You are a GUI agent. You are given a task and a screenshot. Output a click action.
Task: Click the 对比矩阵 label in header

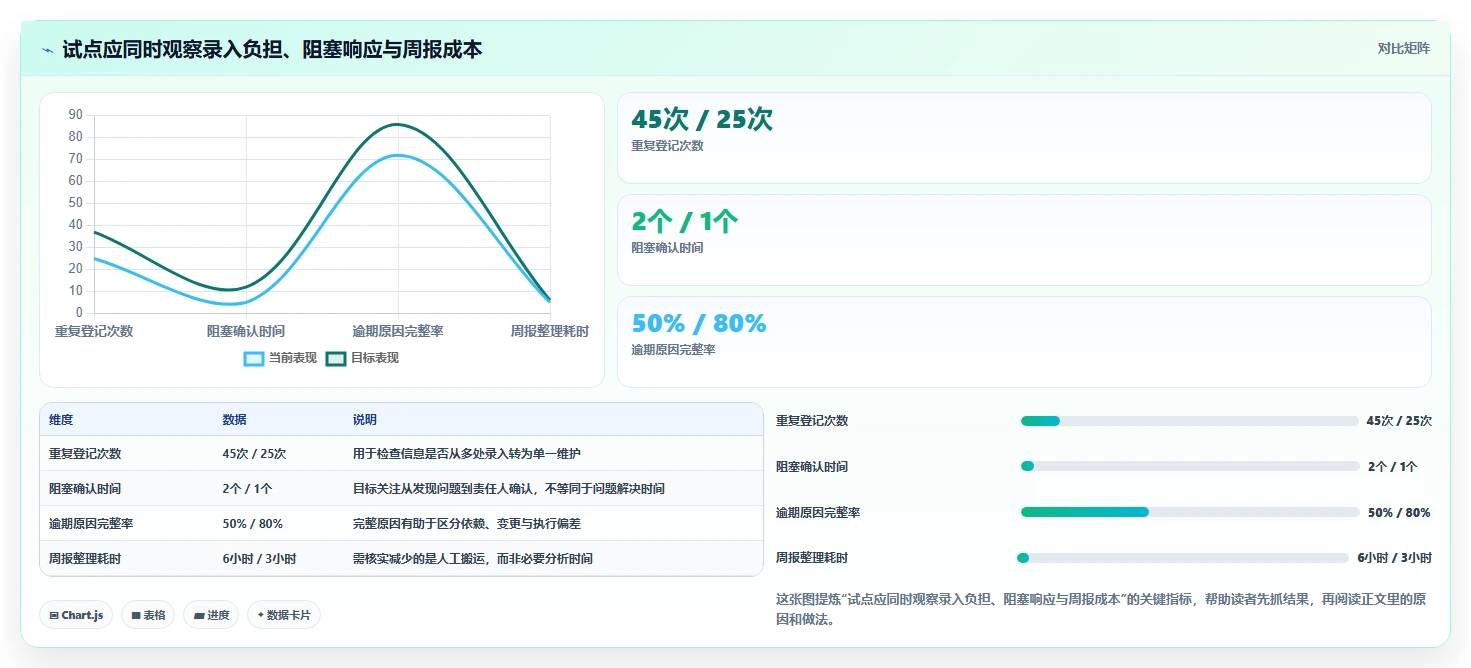[1403, 49]
